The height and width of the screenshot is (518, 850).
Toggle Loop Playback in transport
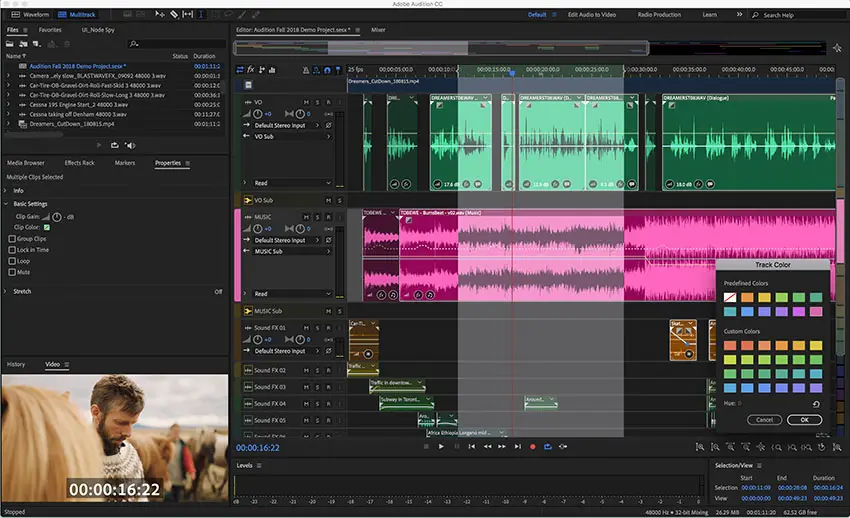coord(548,446)
